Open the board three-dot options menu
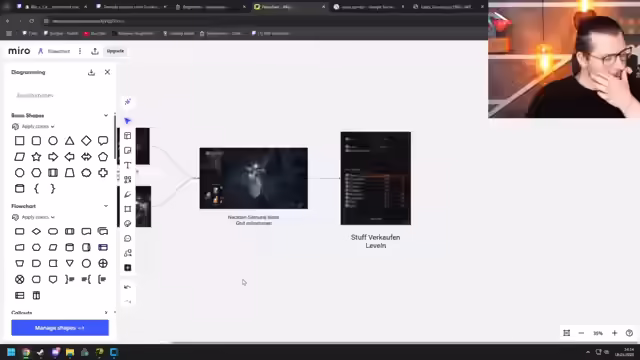The image size is (640, 360). coord(80,51)
